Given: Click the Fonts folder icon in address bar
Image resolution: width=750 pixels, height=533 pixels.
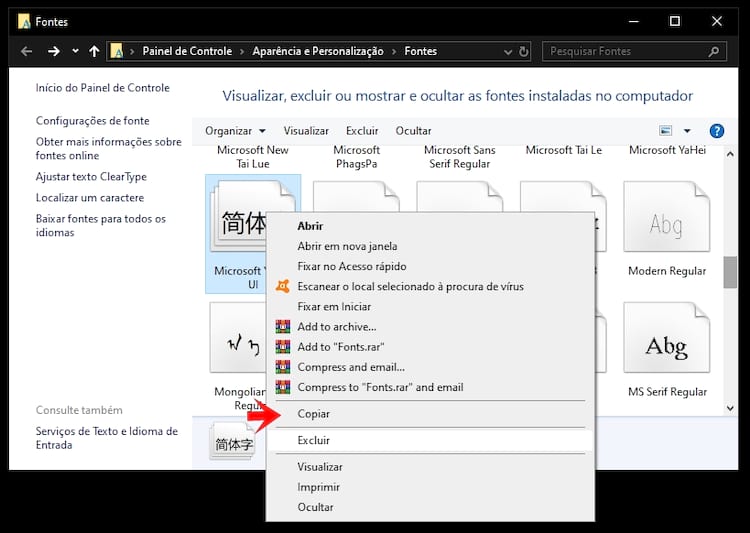Looking at the screenshot, I should click(117, 51).
